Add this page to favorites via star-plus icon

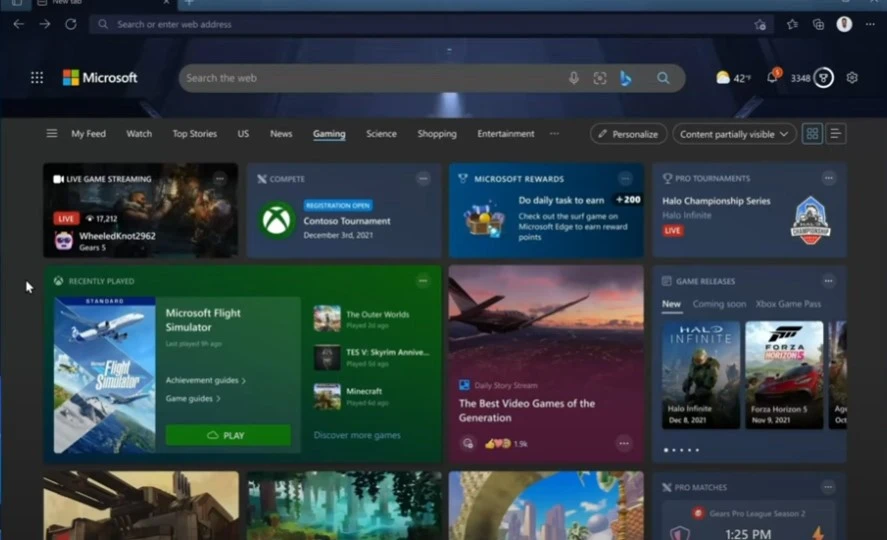(760, 24)
